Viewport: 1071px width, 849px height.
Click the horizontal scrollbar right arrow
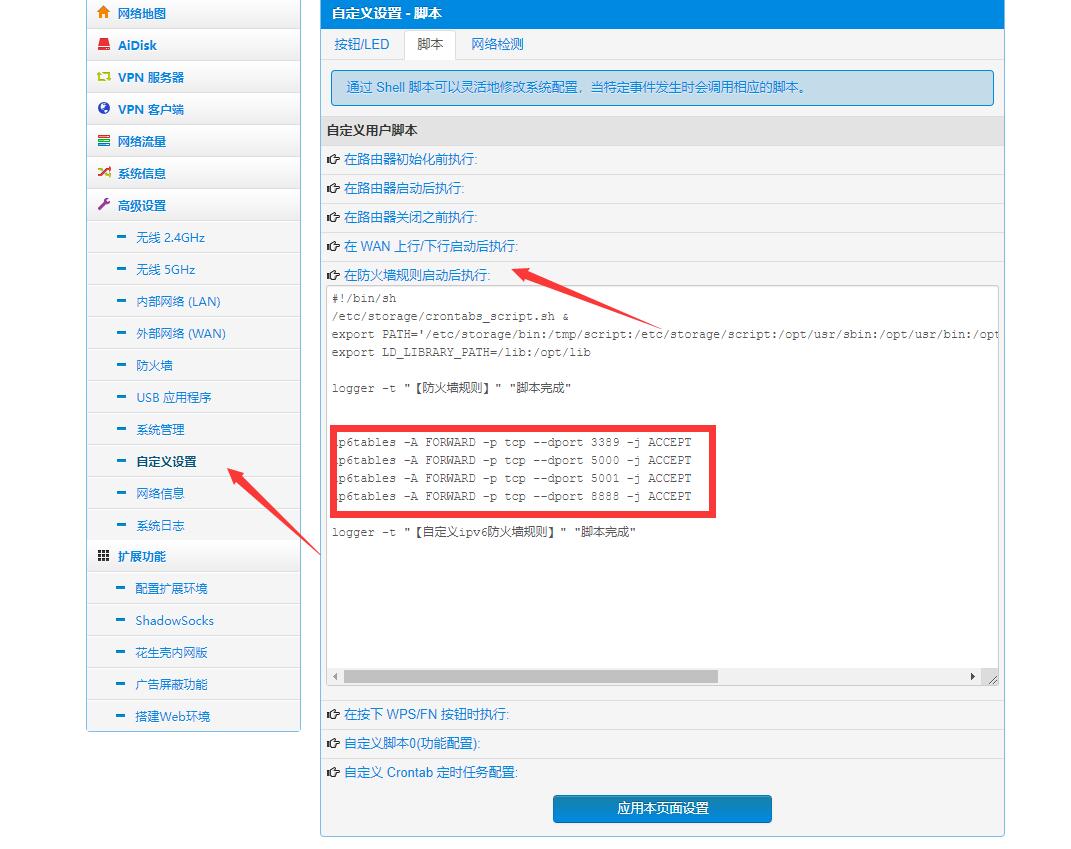click(972, 677)
